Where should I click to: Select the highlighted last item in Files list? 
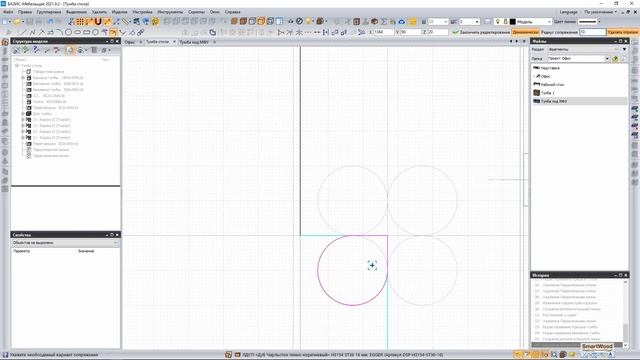[x=580, y=101]
